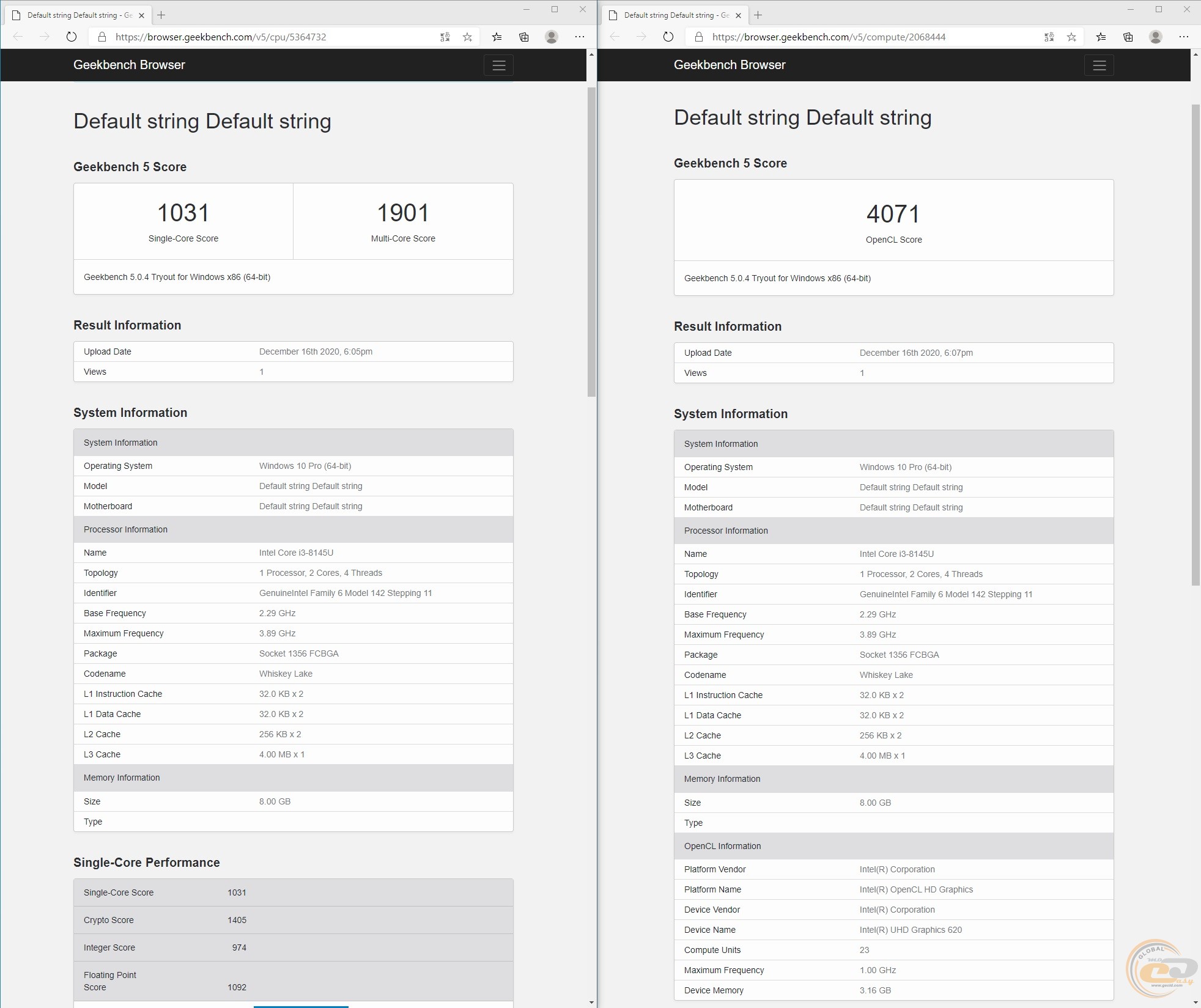Select the left Default string tab
This screenshot has height=1008, width=1201.
pos(76,15)
